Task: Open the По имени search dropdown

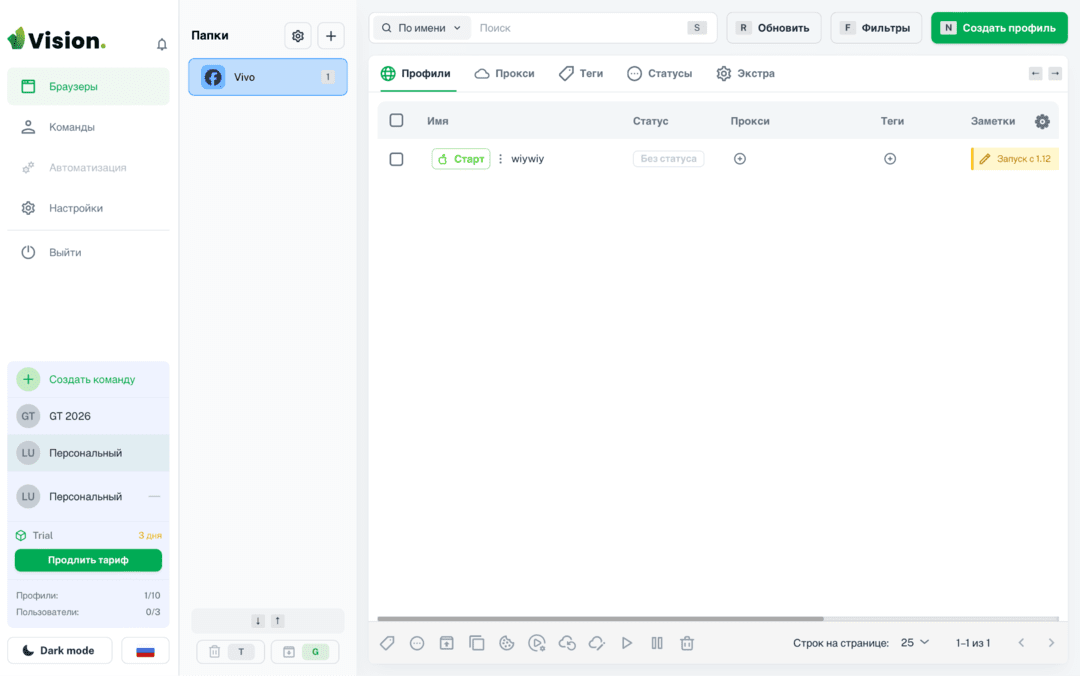Action: [422, 28]
